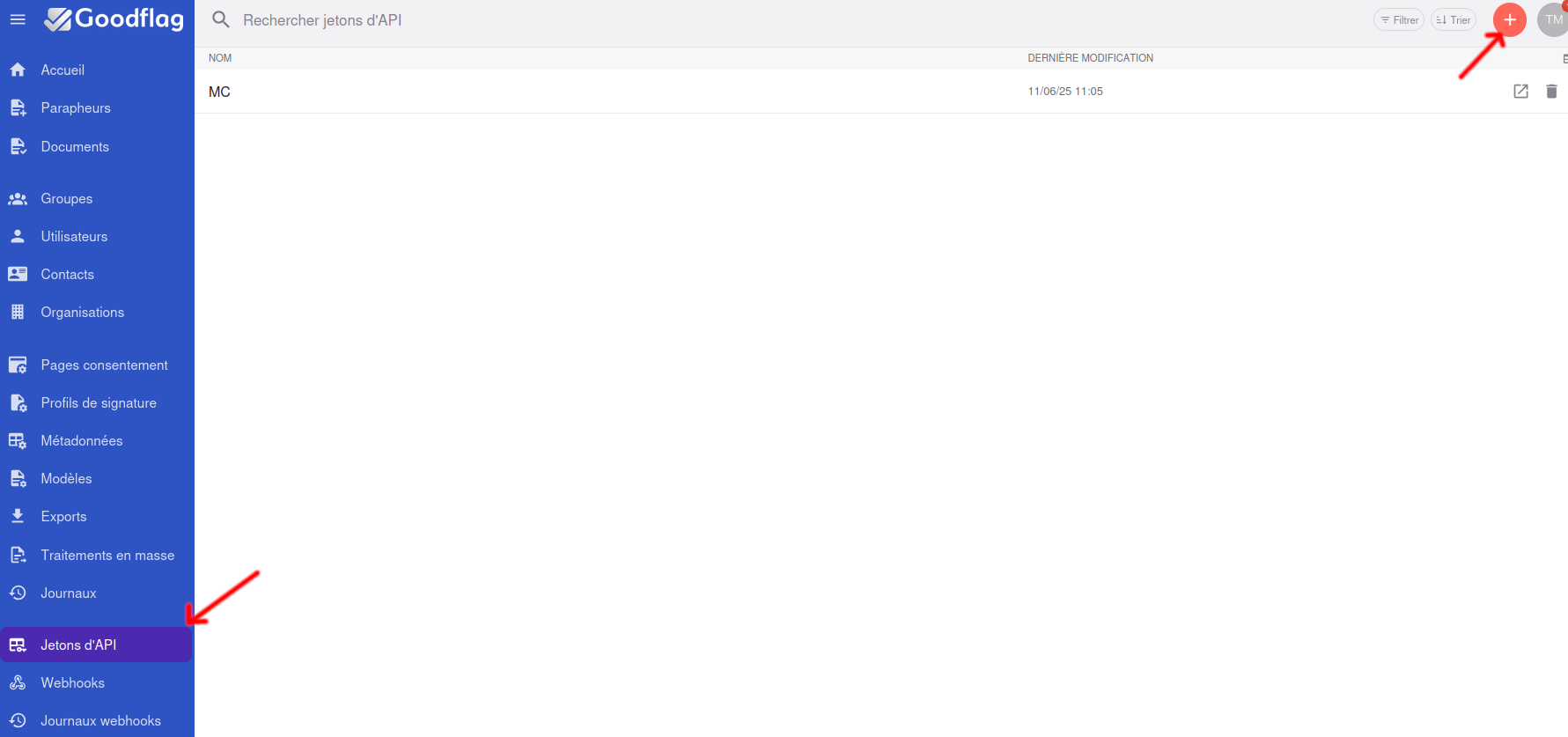Viewport: 1568px width, 737px height.
Task: Open the Groupes section
Action: coord(67,199)
